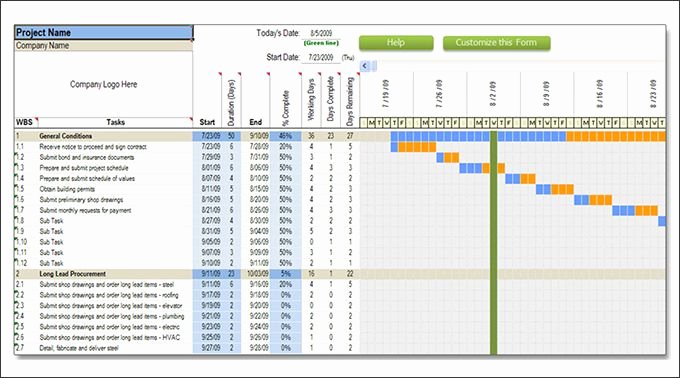Viewport: 680px width, 378px height.
Task: Select shop drawings long lead items - plumbing
Action: pyautogui.click(x=112, y=316)
